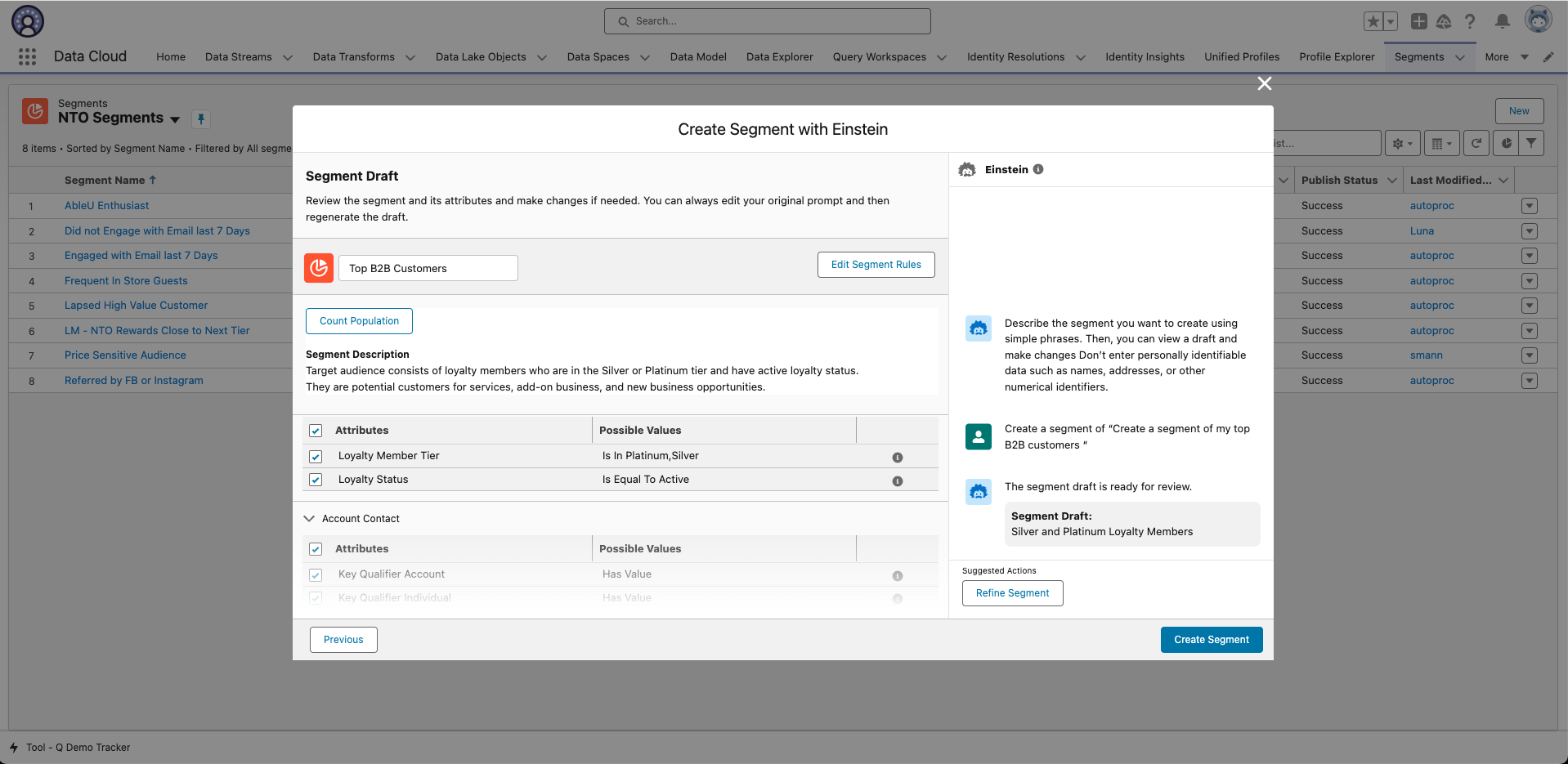The width and height of the screenshot is (1568, 764).
Task: Click the global Search box
Action: (768, 21)
